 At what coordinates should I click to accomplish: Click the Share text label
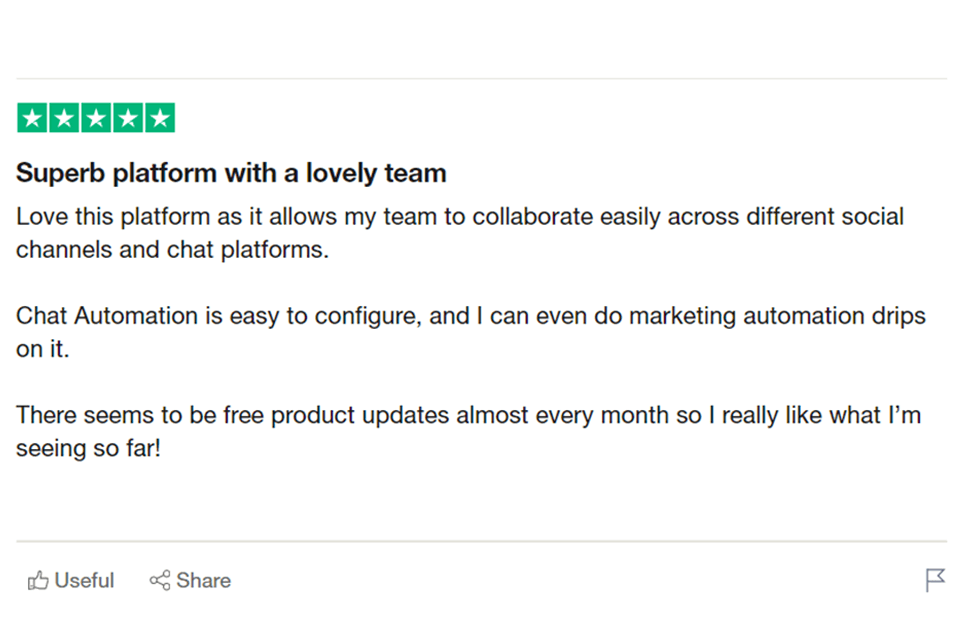coord(203,580)
